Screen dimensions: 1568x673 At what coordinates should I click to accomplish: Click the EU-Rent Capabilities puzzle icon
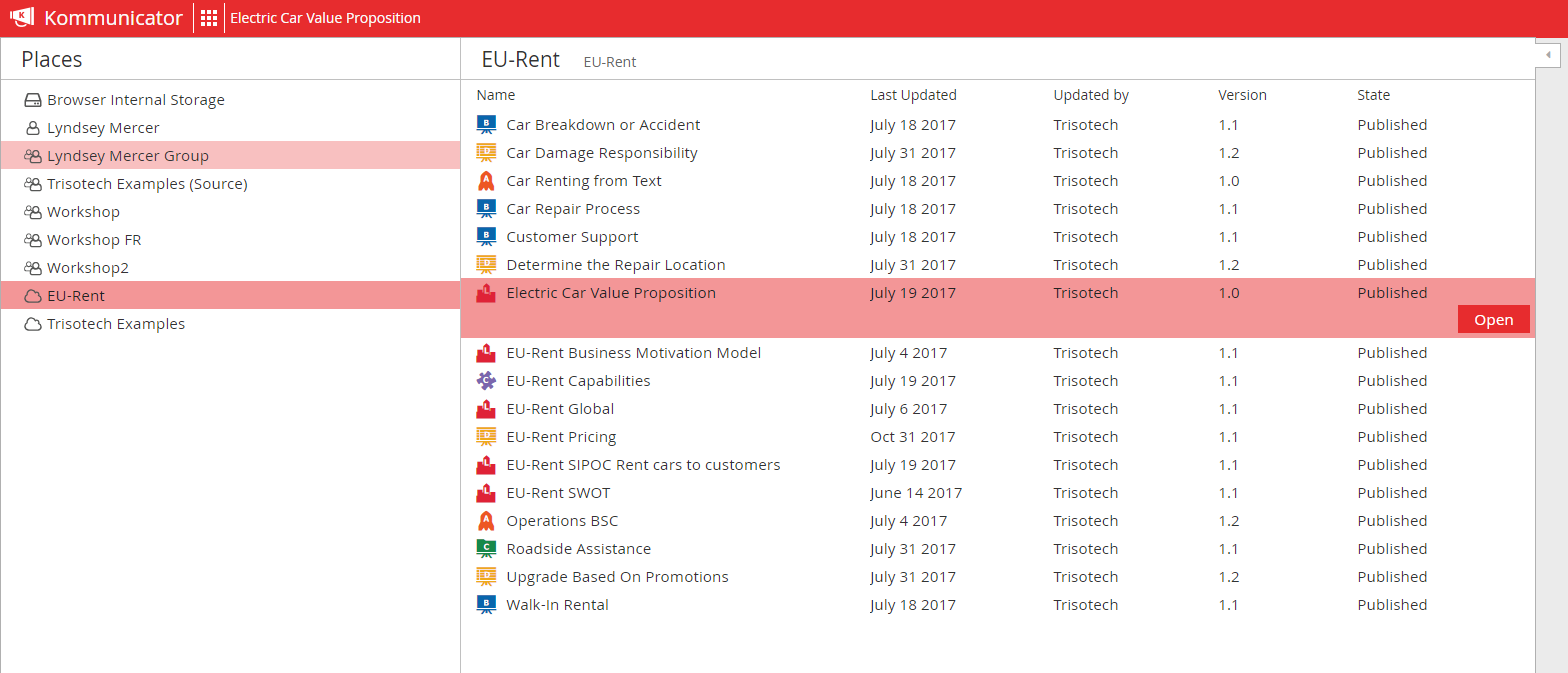pyautogui.click(x=486, y=381)
